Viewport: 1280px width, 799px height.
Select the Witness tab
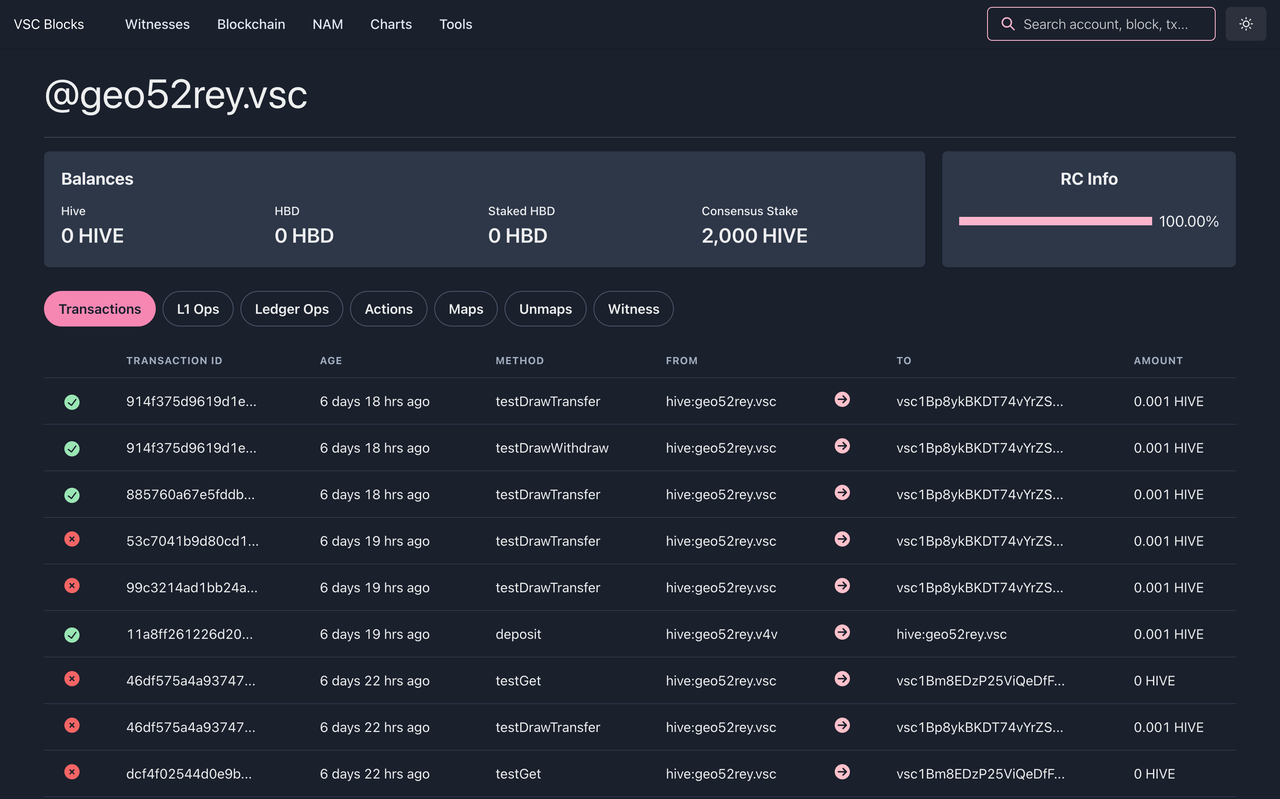633,309
